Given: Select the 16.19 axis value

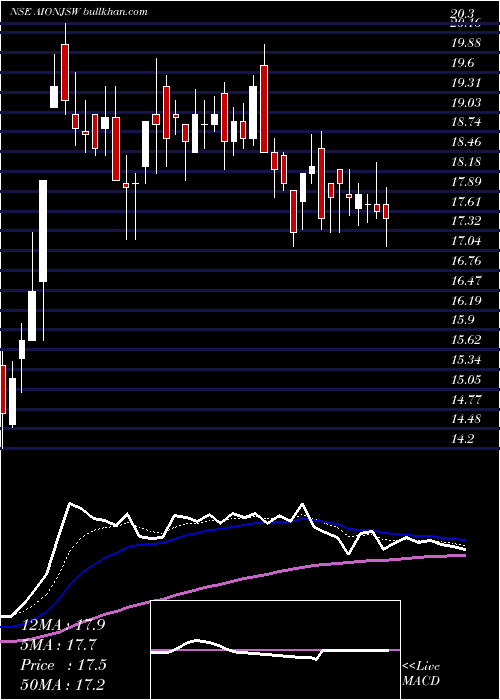Looking at the screenshot, I should pyautogui.click(x=466, y=301).
